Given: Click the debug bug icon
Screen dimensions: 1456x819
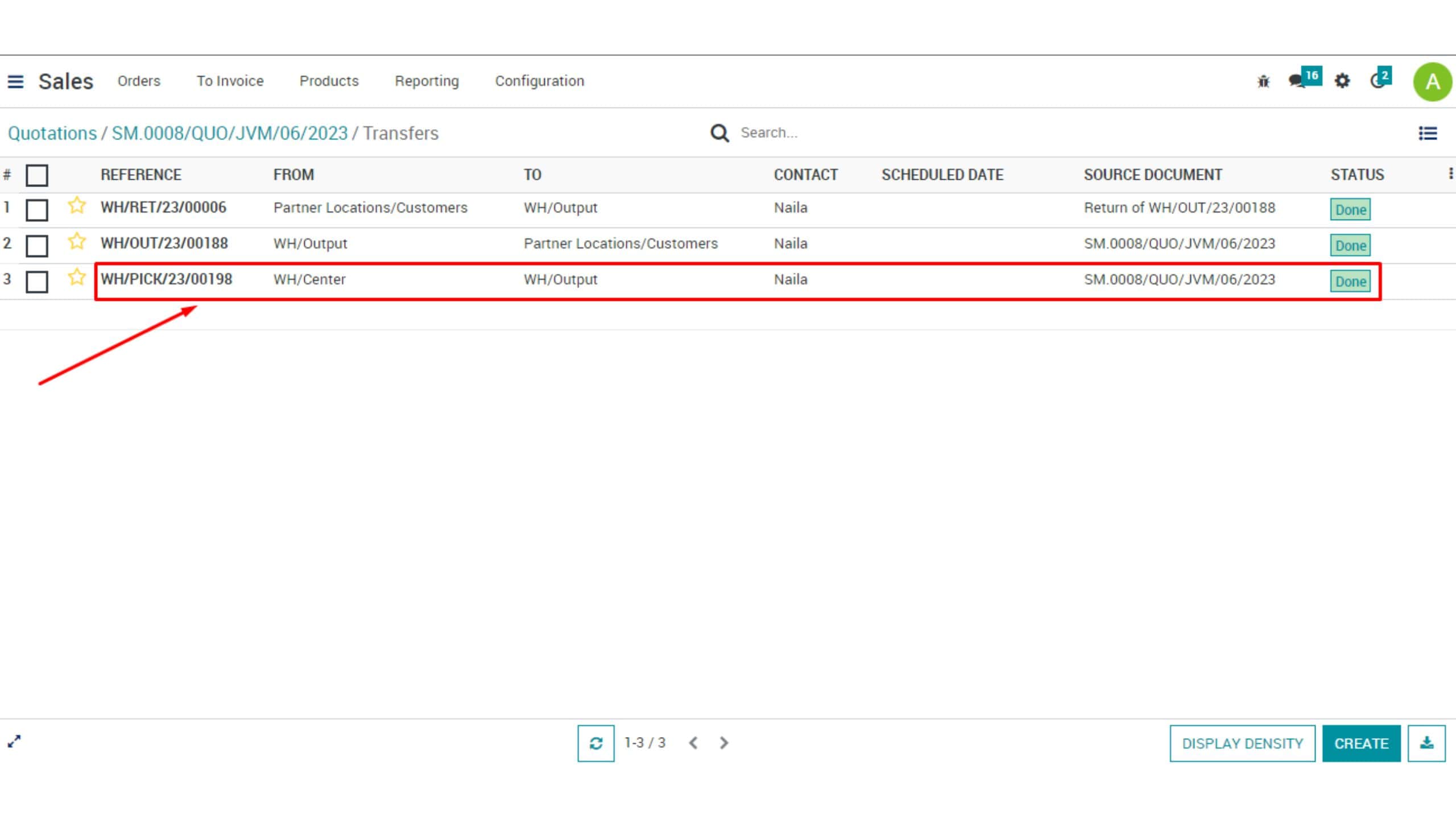Looking at the screenshot, I should [x=1263, y=81].
